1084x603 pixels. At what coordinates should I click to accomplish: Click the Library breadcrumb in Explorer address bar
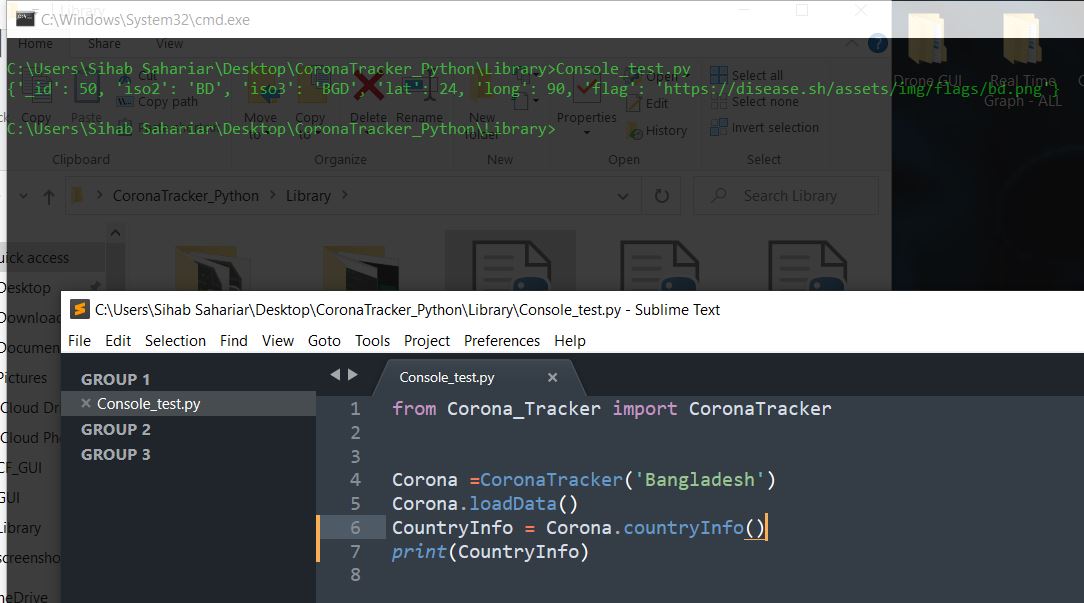pos(308,196)
